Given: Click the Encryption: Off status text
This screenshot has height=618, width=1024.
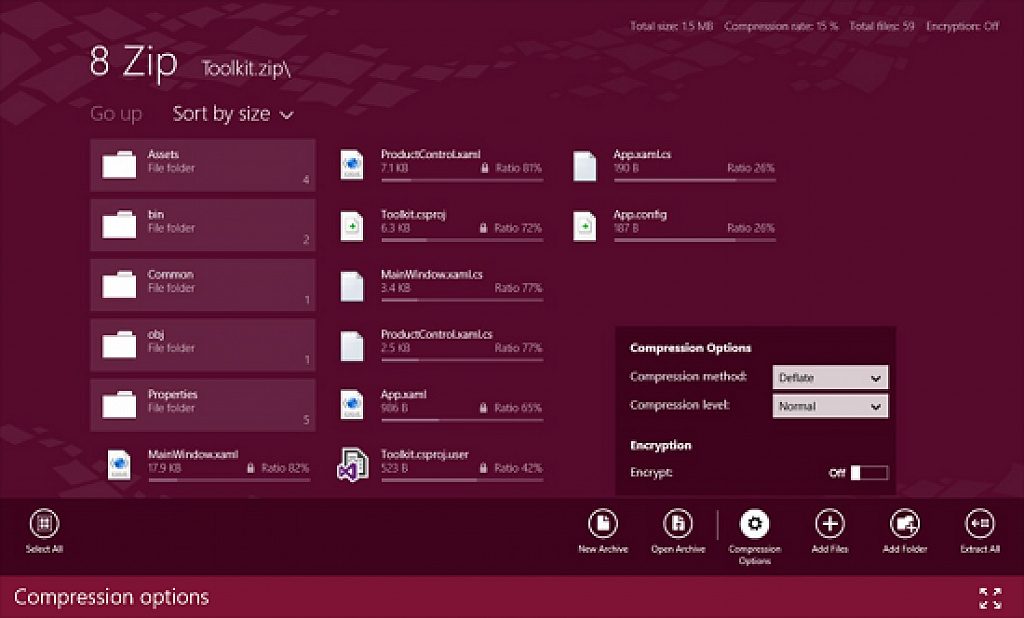Looking at the screenshot, I should [x=963, y=26].
